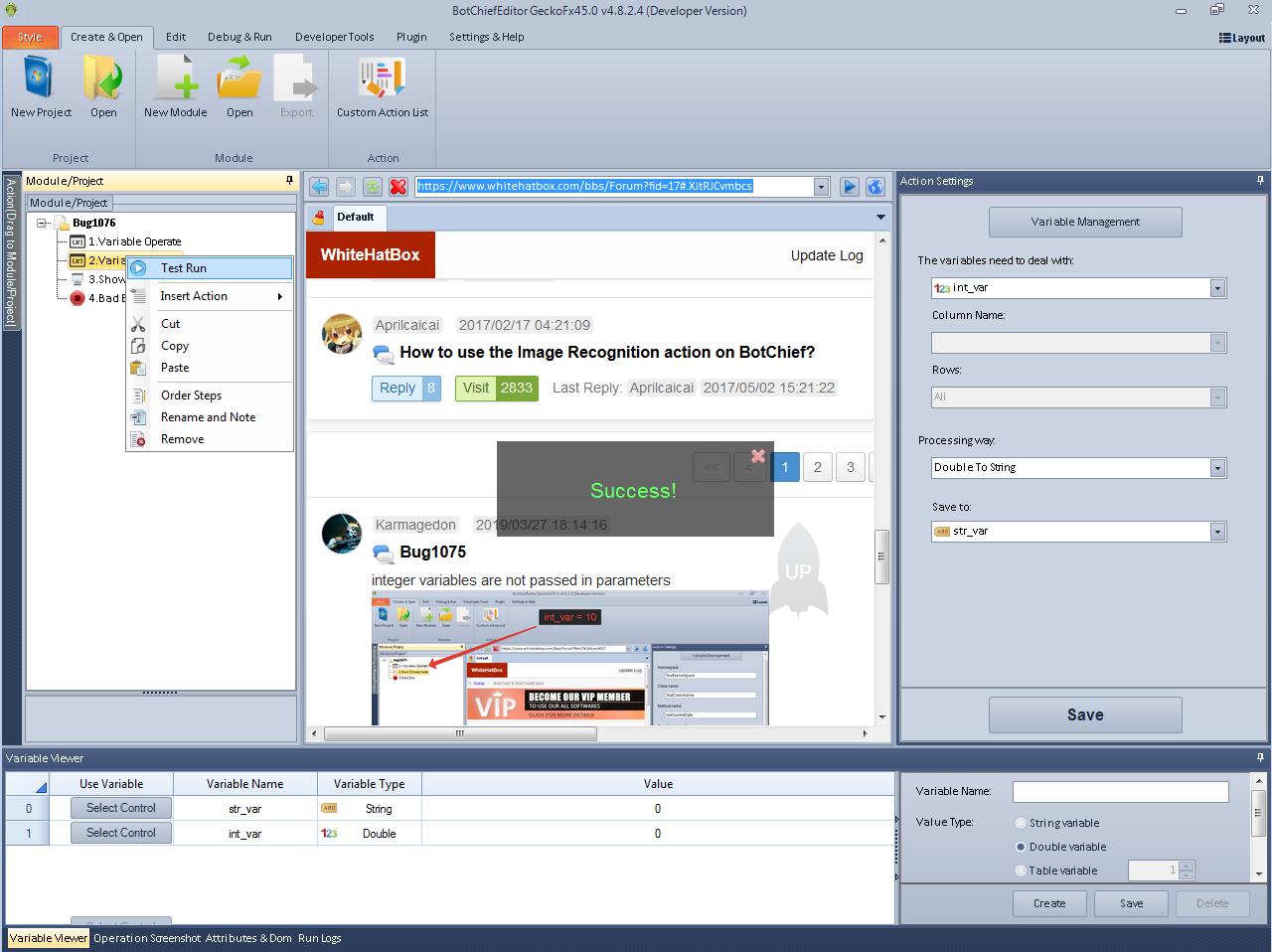Collapse the Bug1076 tree node
This screenshot has width=1272, height=952.
click(42, 223)
